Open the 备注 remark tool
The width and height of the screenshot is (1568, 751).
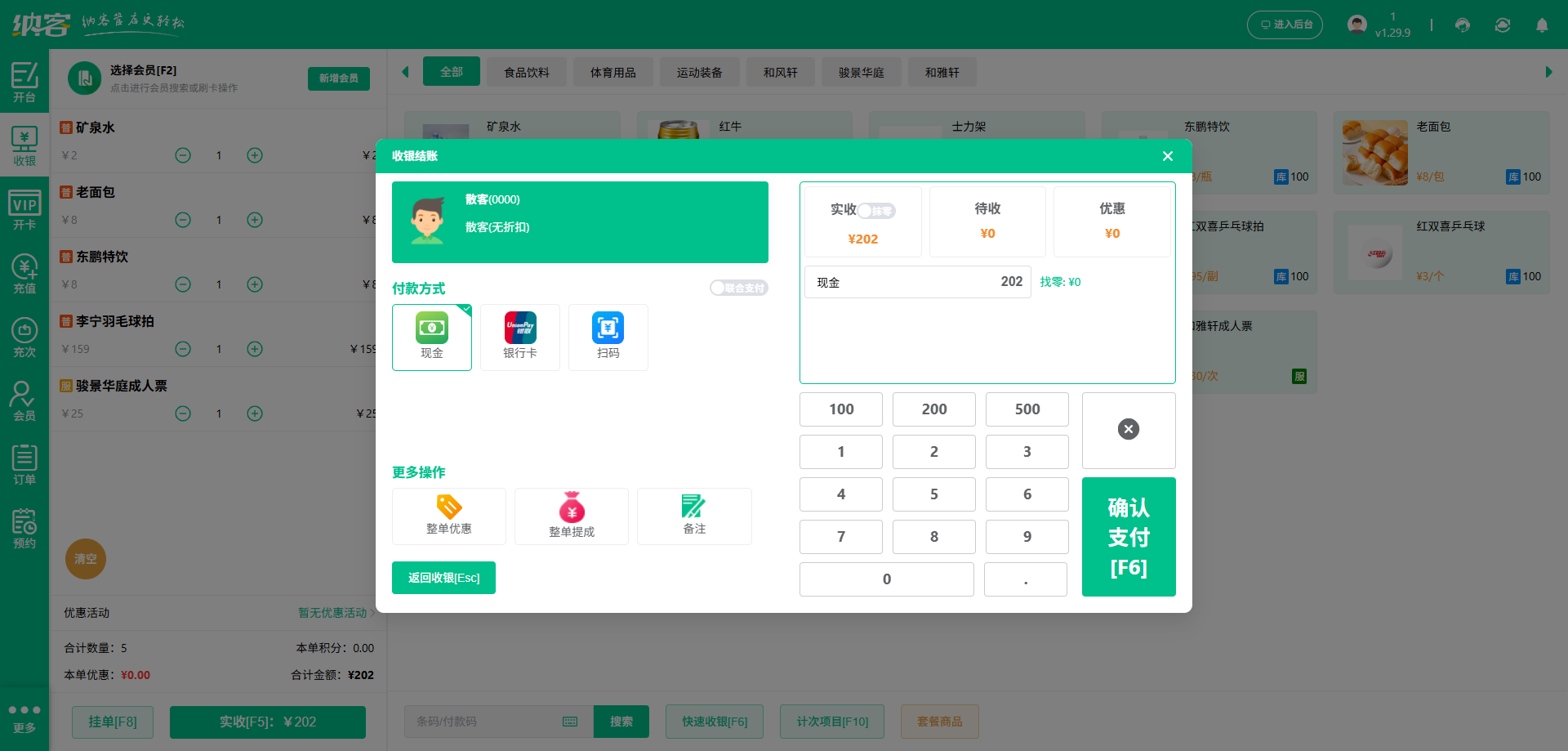pyautogui.click(x=693, y=516)
